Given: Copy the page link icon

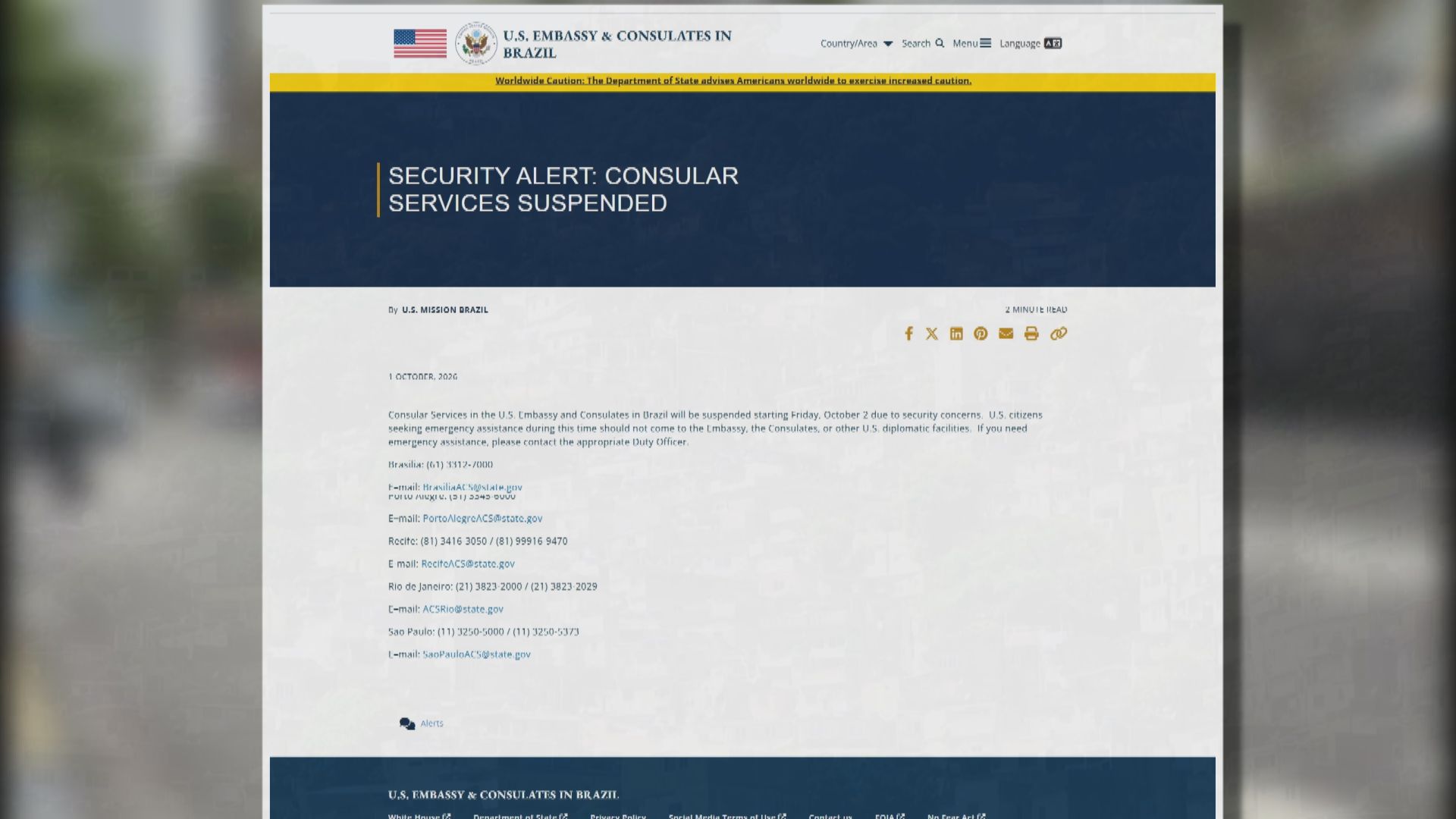Looking at the screenshot, I should click(1059, 334).
